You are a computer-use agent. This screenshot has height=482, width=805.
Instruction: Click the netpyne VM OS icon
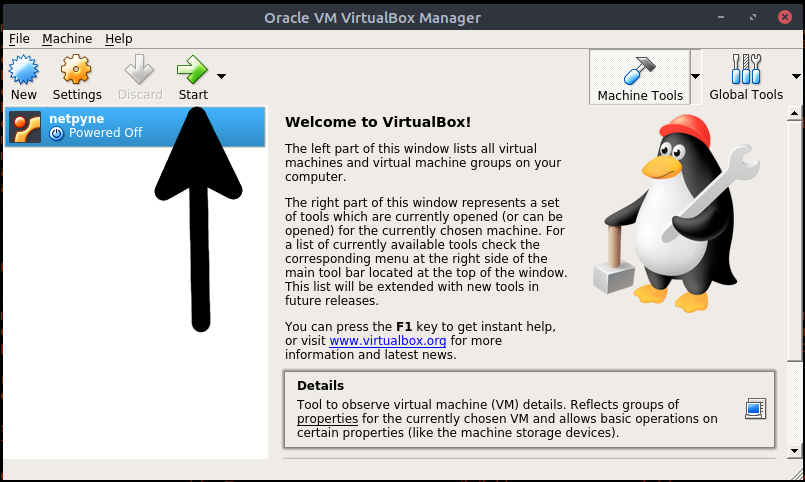[x=25, y=127]
